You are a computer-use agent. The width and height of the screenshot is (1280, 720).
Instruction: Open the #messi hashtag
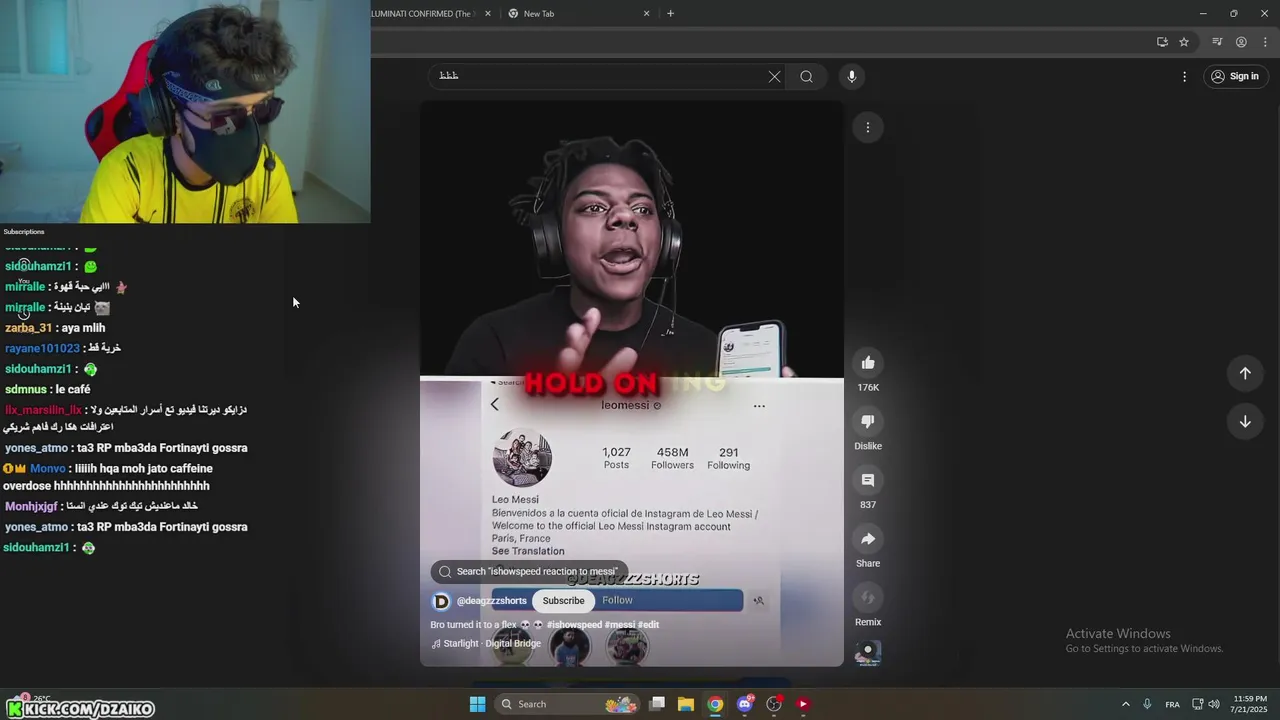(620, 625)
